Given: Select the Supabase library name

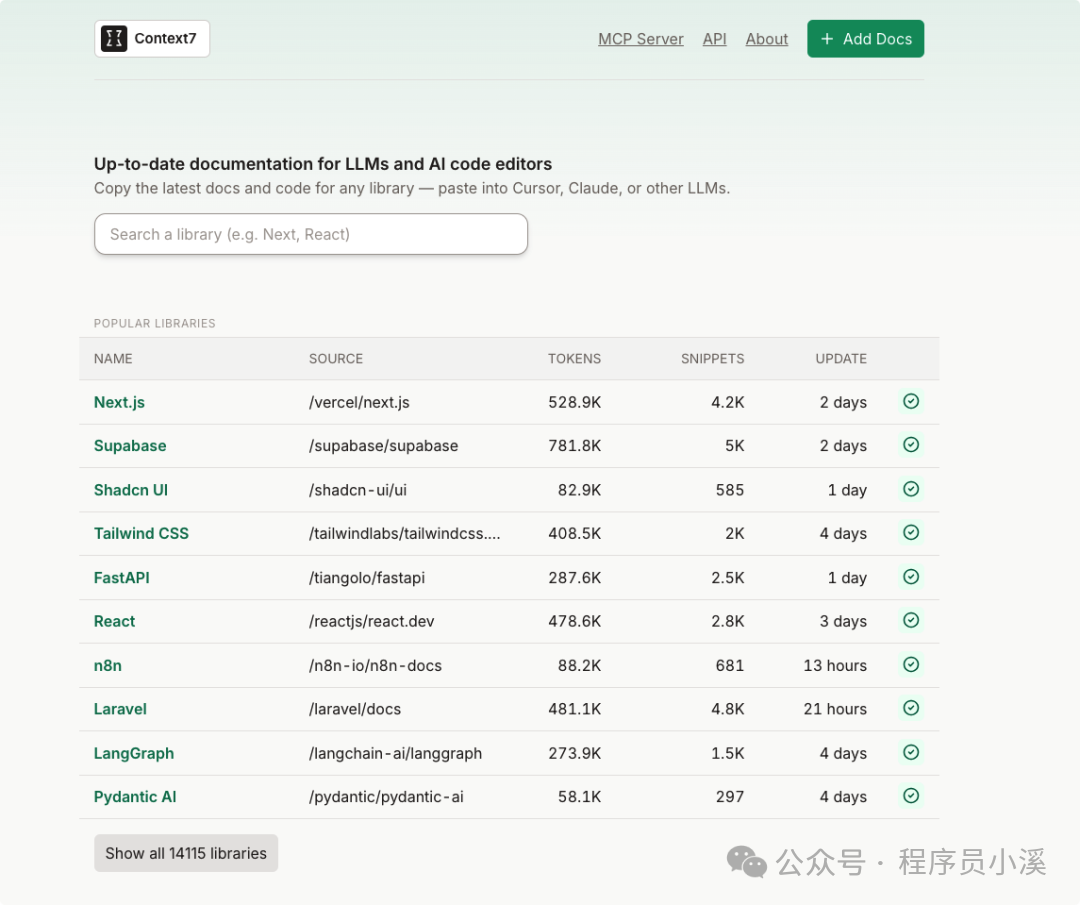Looking at the screenshot, I should click(x=130, y=446).
